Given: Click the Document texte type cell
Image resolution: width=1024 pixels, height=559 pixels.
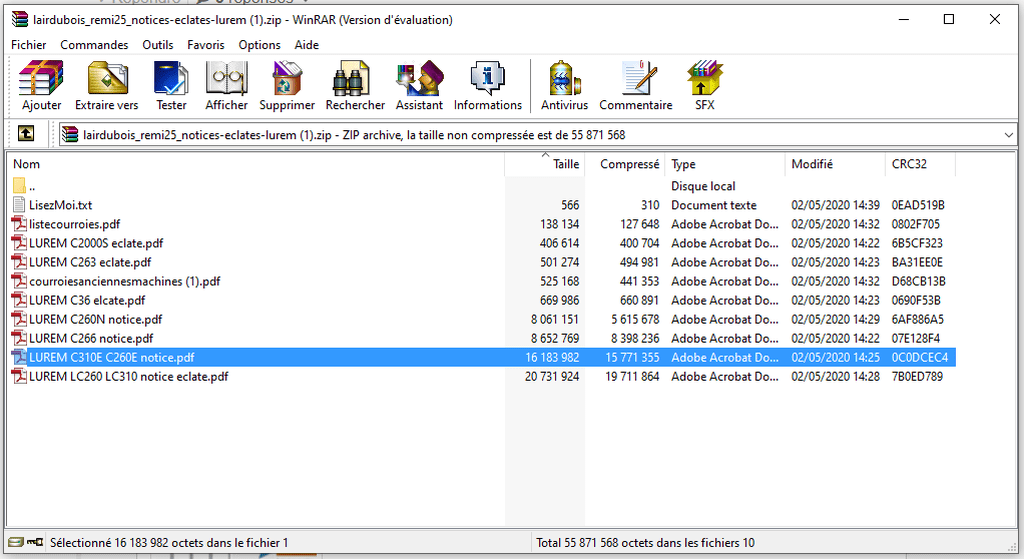Looking at the screenshot, I should pos(714,205).
